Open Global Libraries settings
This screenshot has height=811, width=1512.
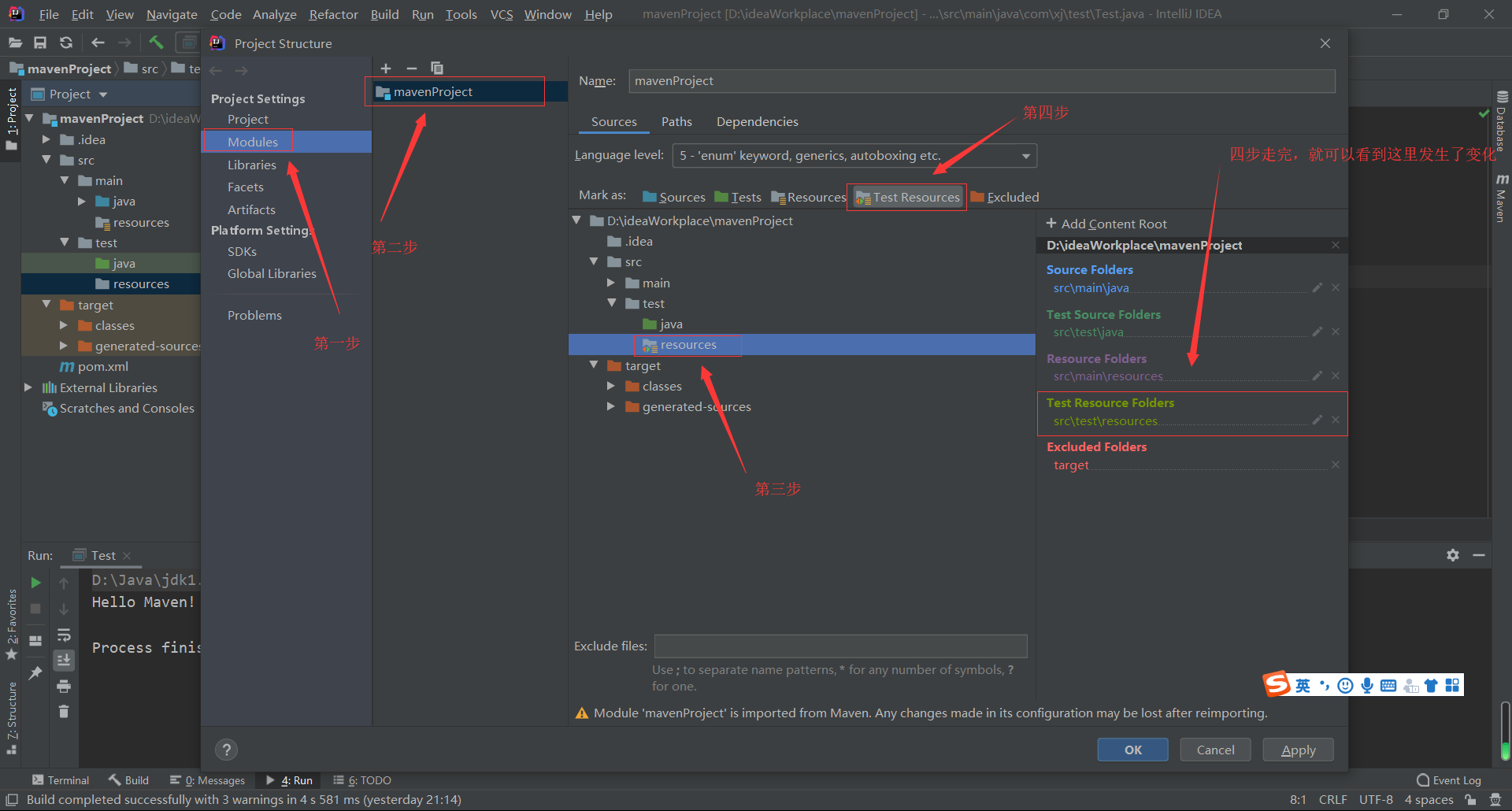[x=272, y=273]
